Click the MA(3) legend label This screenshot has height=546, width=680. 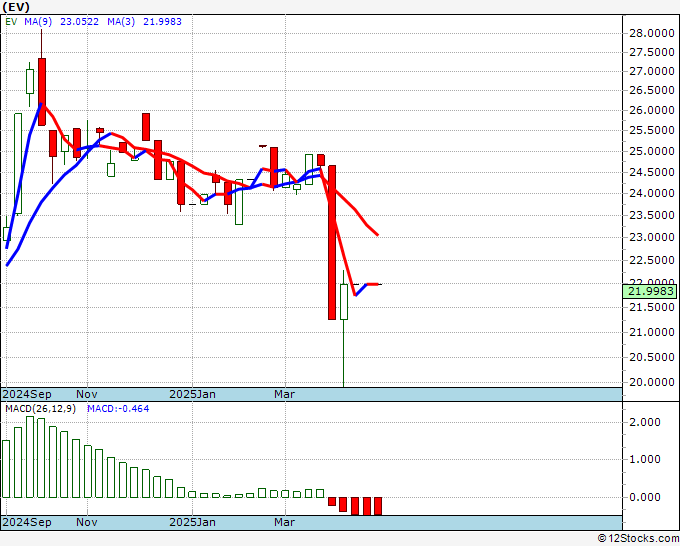pos(121,22)
